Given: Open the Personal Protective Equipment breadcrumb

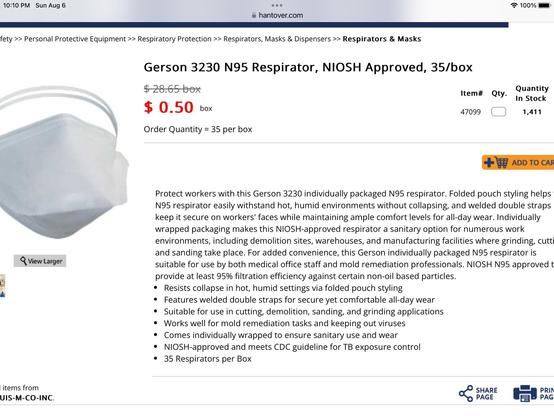Looking at the screenshot, I should click(x=75, y=39).
